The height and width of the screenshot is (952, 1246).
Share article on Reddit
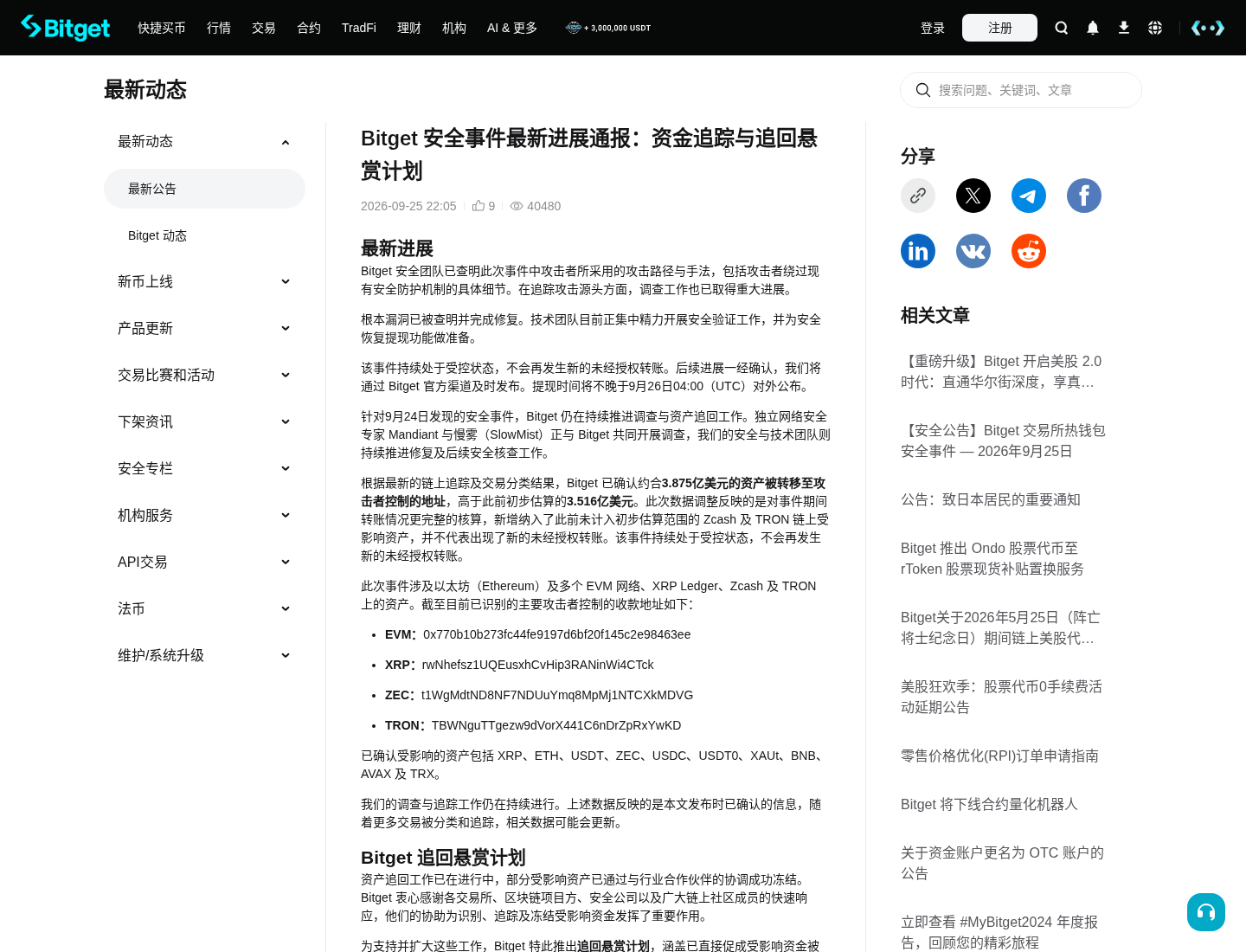click(x=1029, y=251)
